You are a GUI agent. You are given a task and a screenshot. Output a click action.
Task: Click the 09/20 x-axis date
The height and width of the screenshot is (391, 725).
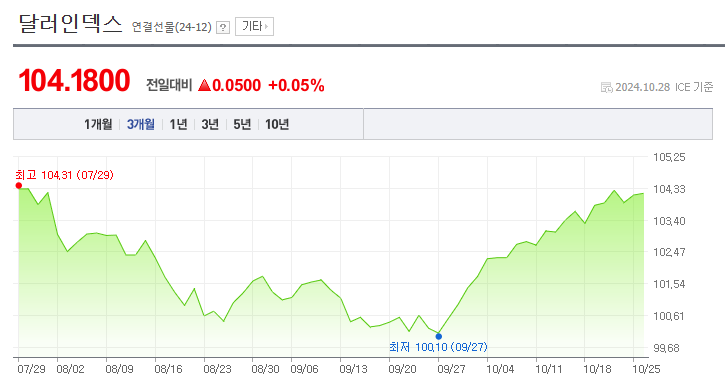pyautogui.click(x=402, y=369)
